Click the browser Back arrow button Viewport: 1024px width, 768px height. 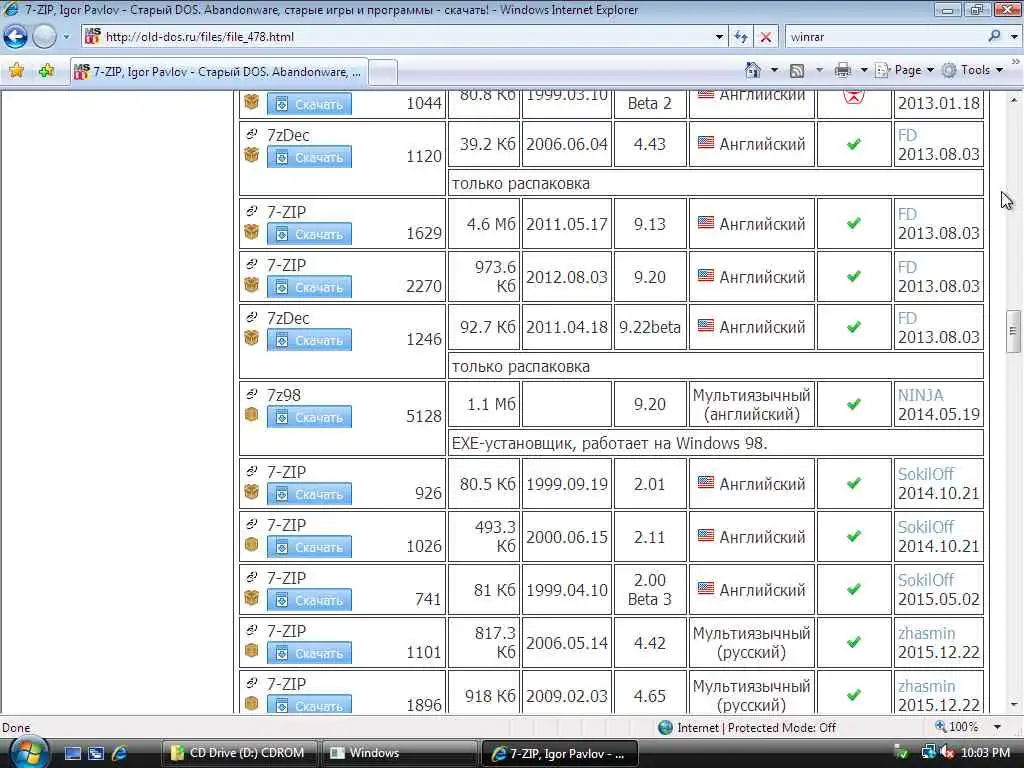point(15,37)
